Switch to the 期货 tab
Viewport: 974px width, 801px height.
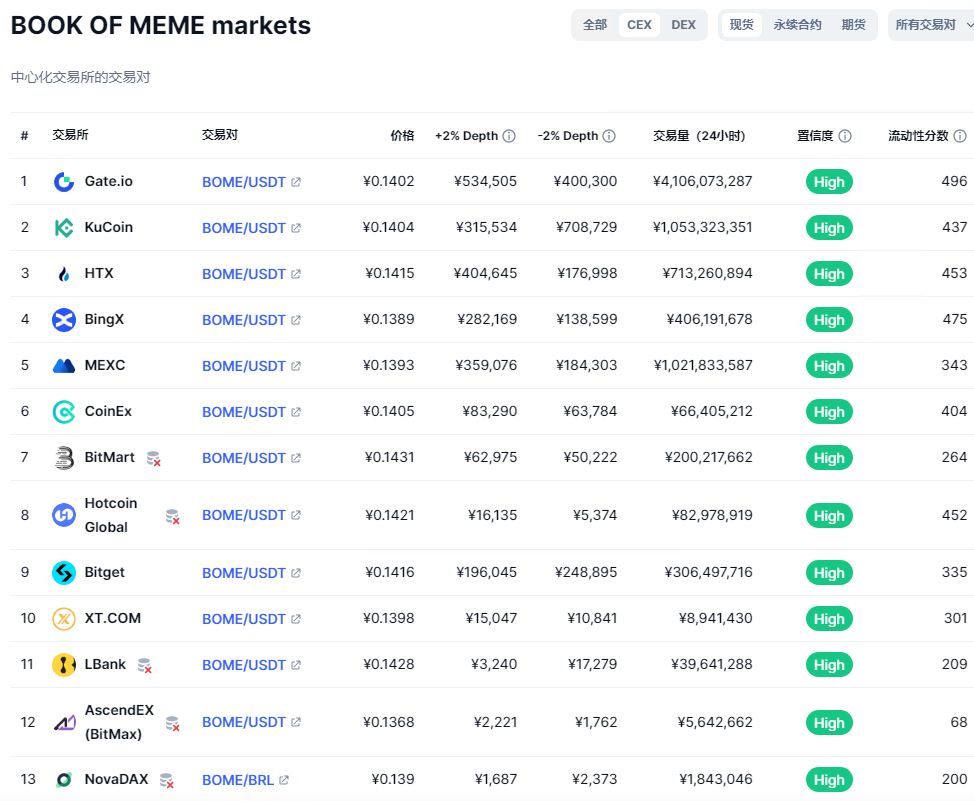coord(853,25)
